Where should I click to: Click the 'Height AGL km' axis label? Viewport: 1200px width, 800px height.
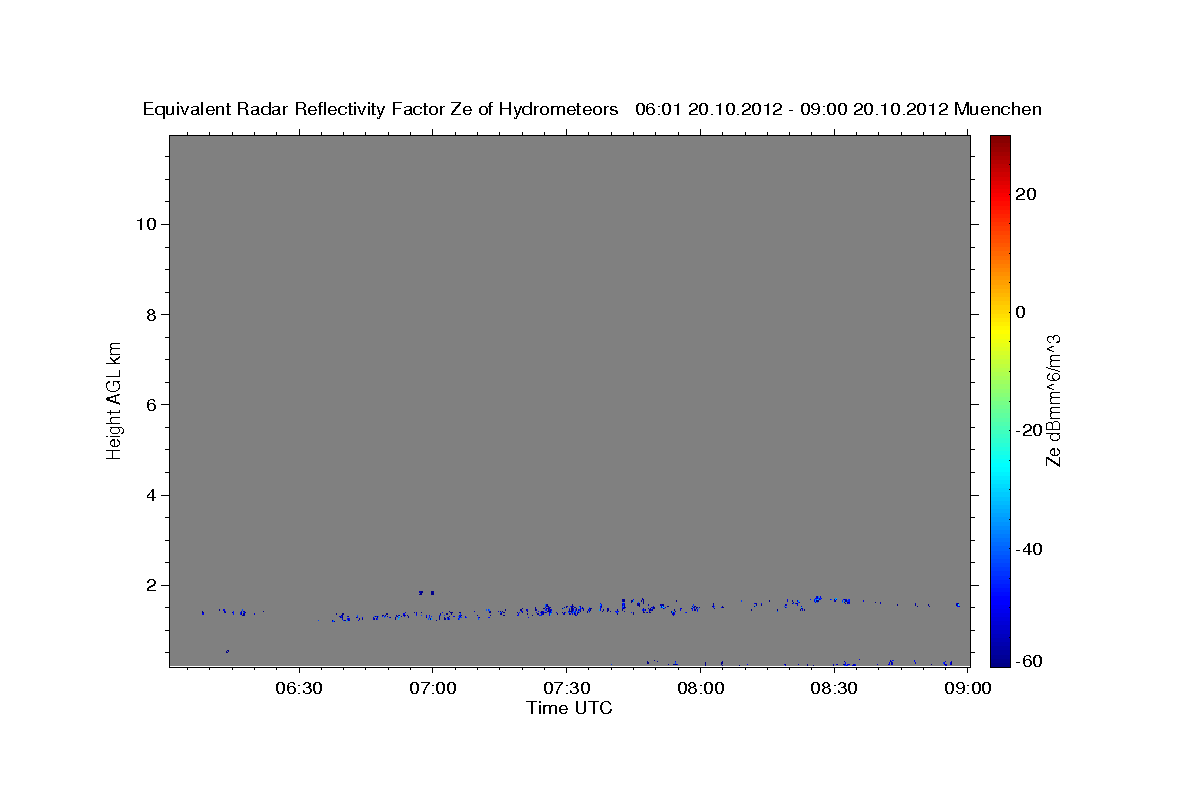point(114,399)
